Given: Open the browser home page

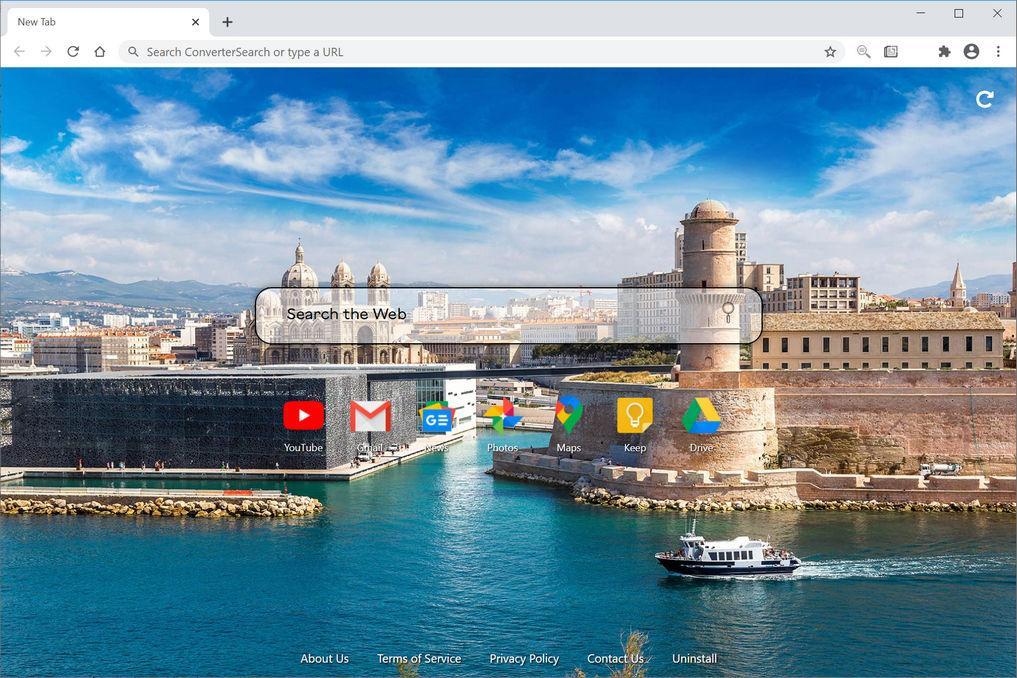Looking at the screenshot, I should (x=99, y=51).
